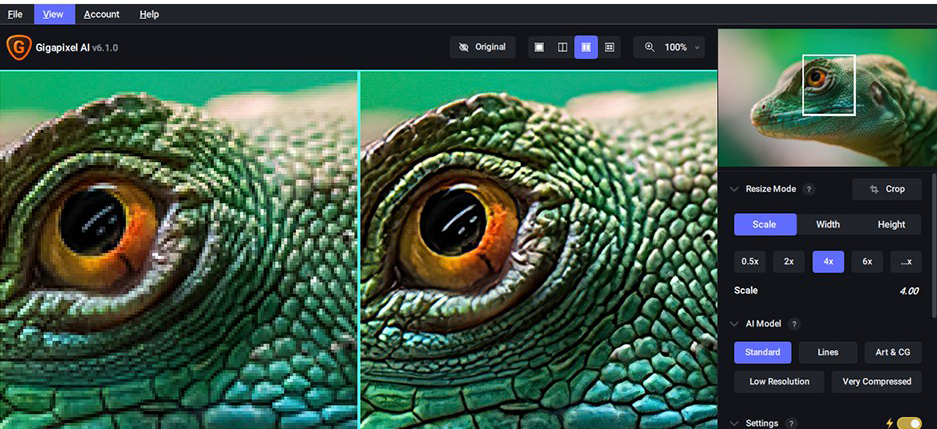Select Height resize mode
Image resolution: width=937 pixels, height=429 pixels.
coord(891,225)
